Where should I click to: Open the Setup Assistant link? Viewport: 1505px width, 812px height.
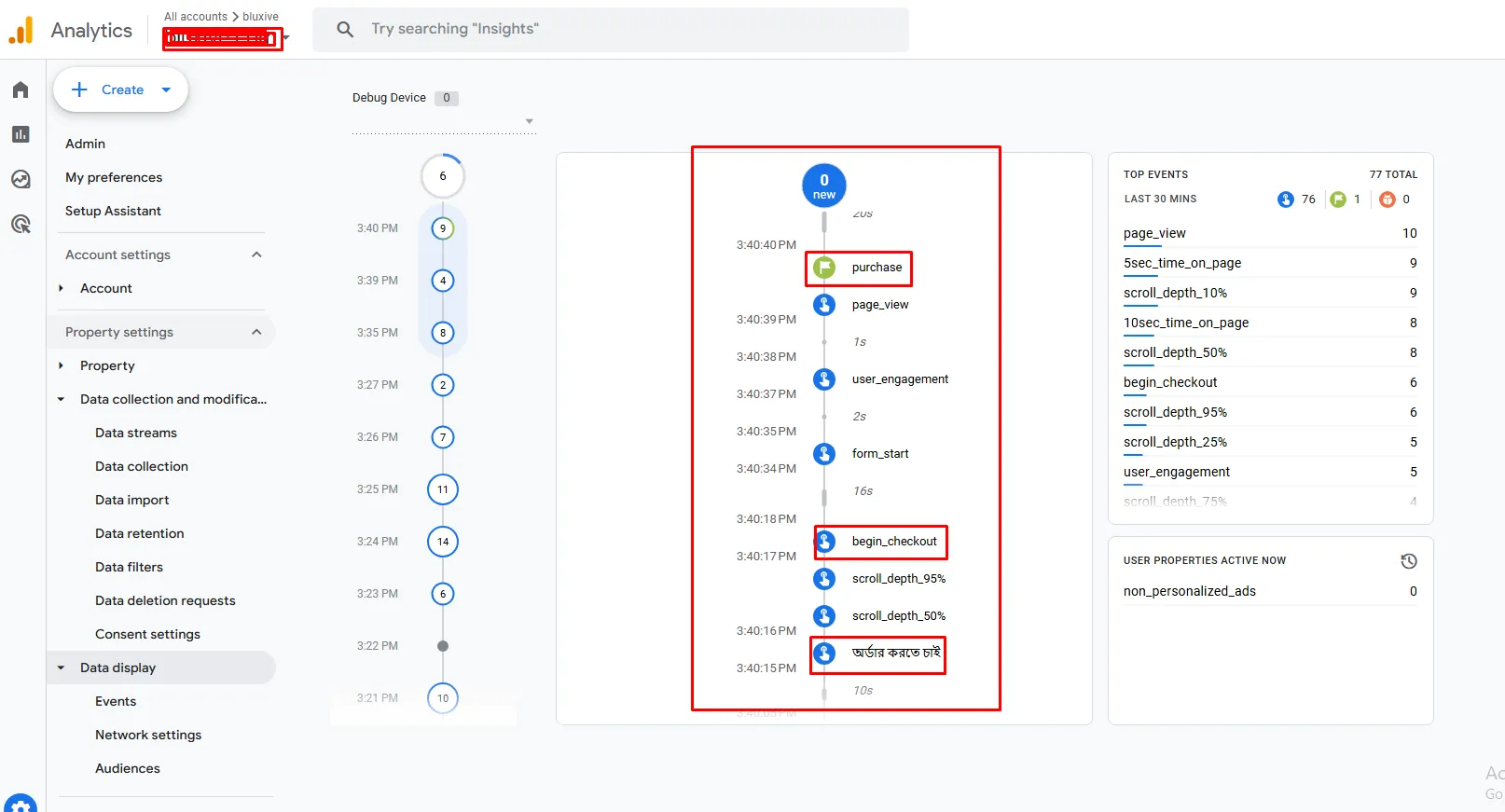click(113, 211)
